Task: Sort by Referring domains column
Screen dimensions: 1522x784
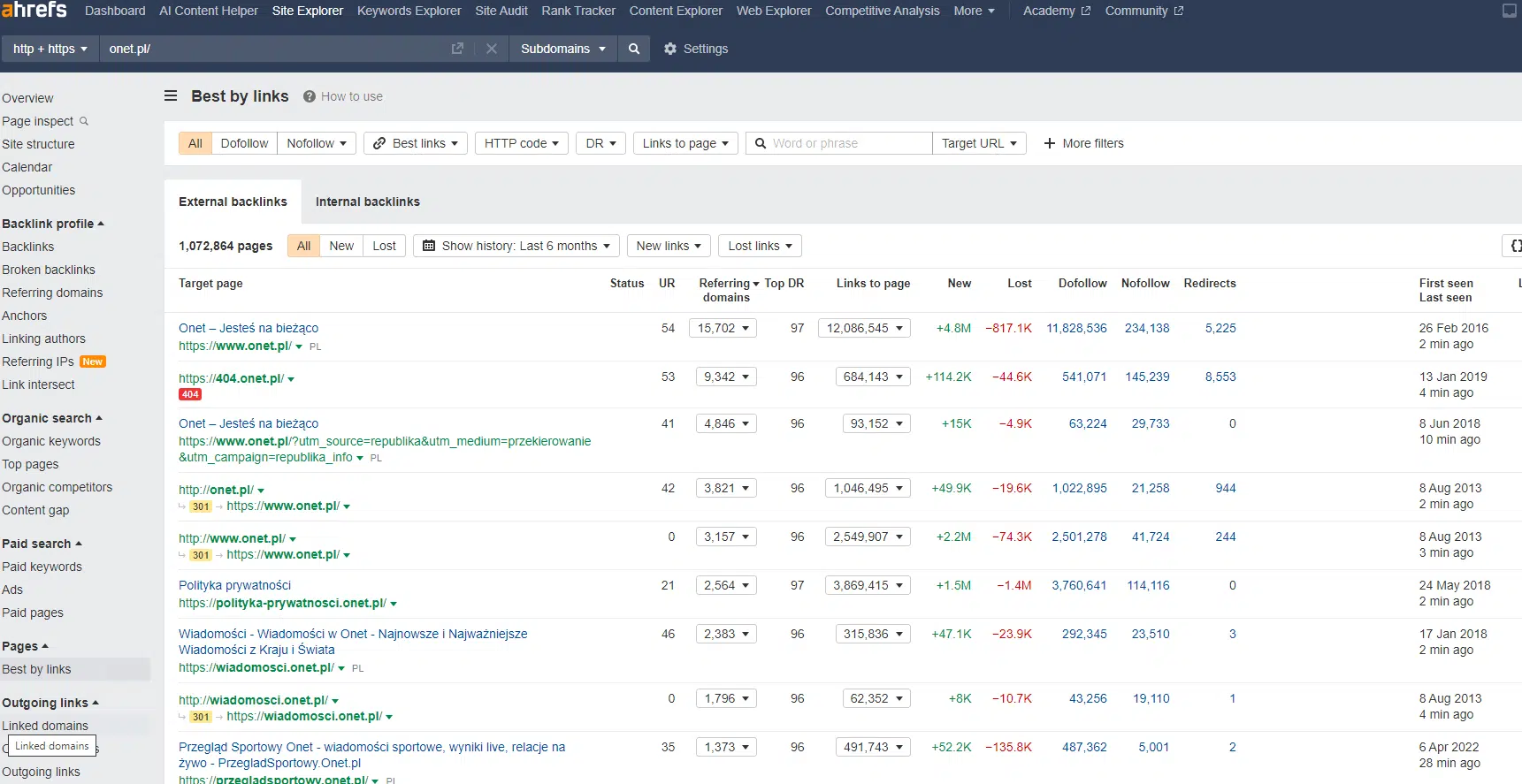Action: pyautogui.click(x=728, y=290)
